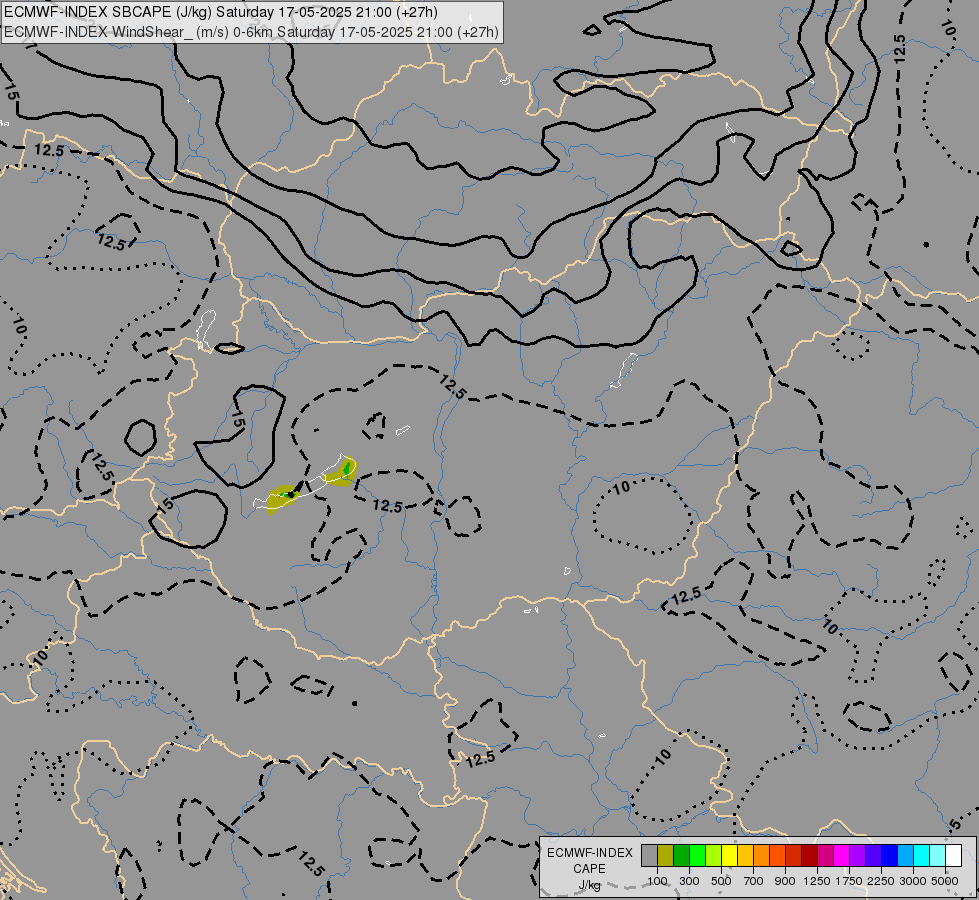Click the ECMWF-INDEX legend title text
Viewport: 979px width, 900px height.
click(589, 853)
